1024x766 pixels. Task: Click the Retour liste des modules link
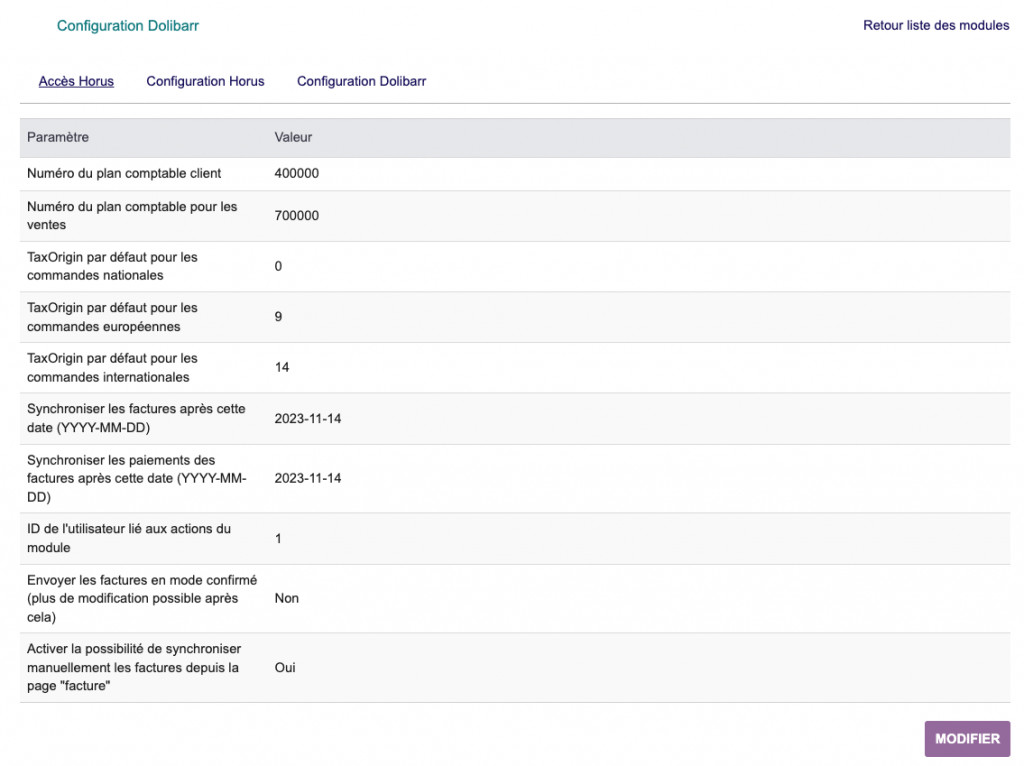pyautogui.click(x=936, y=25)
